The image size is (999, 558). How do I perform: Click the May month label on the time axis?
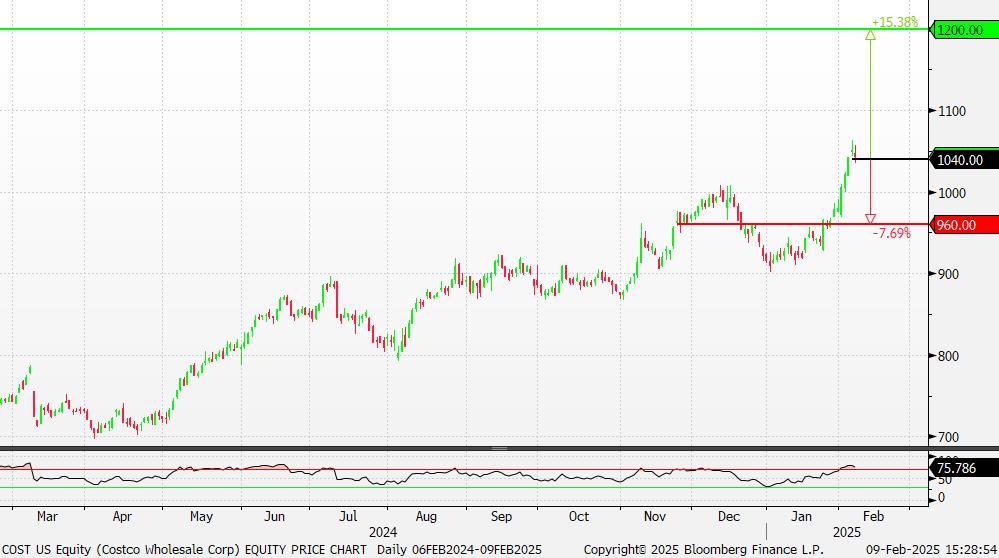201,517
